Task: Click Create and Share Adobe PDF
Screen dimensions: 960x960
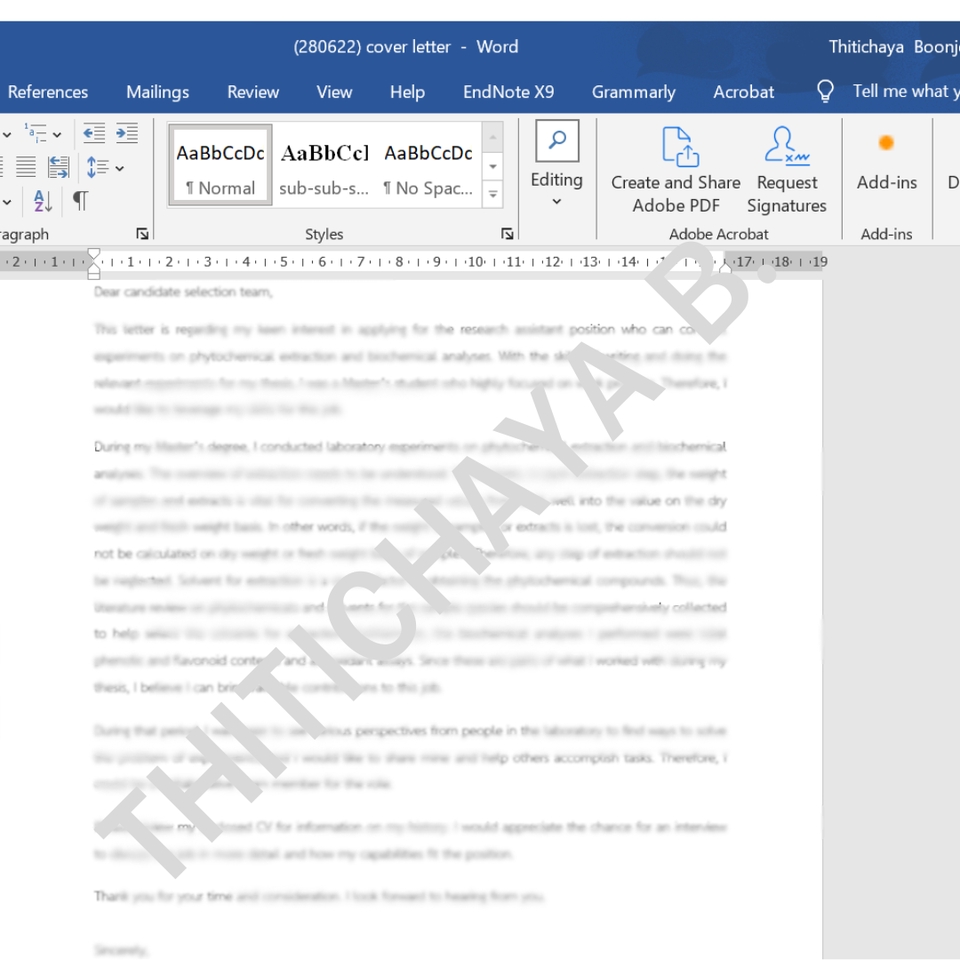Action: tap(676, 170)
